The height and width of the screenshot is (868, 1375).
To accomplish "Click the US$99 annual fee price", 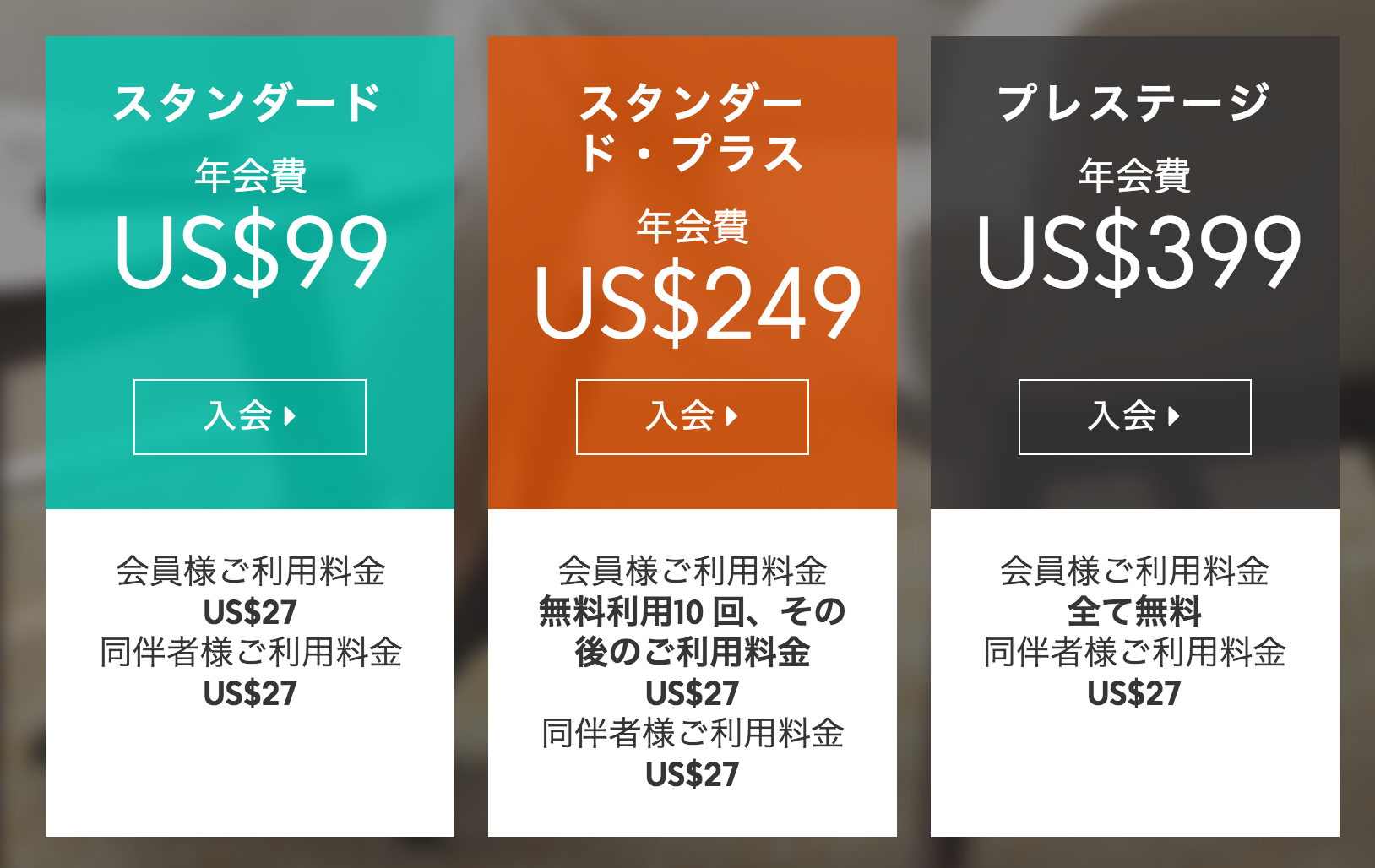I will [251, 252].
